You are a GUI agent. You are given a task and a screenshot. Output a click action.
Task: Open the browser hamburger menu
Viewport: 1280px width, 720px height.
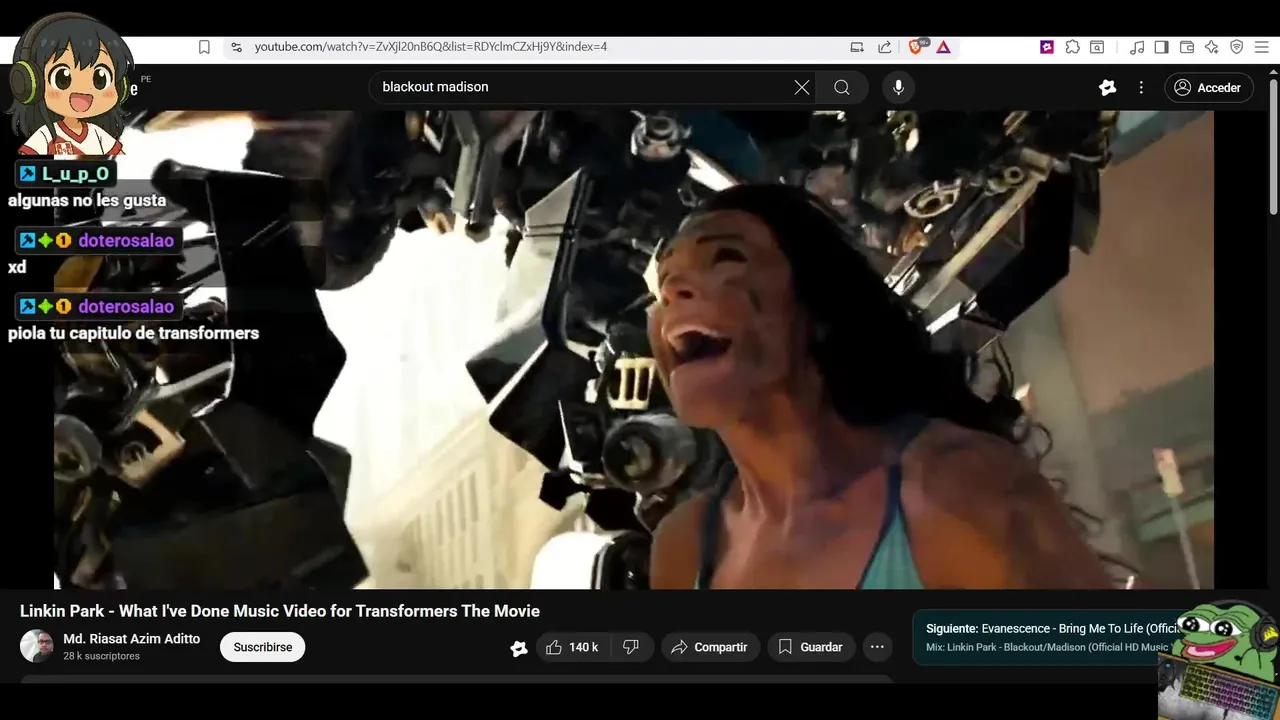1262,47
